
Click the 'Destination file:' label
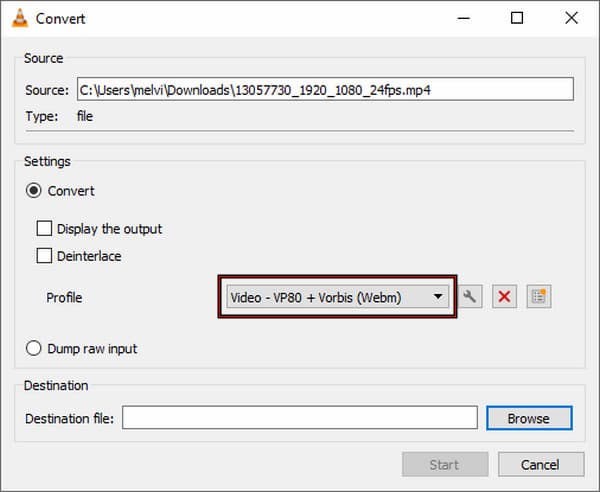click(x=70, y=419)
